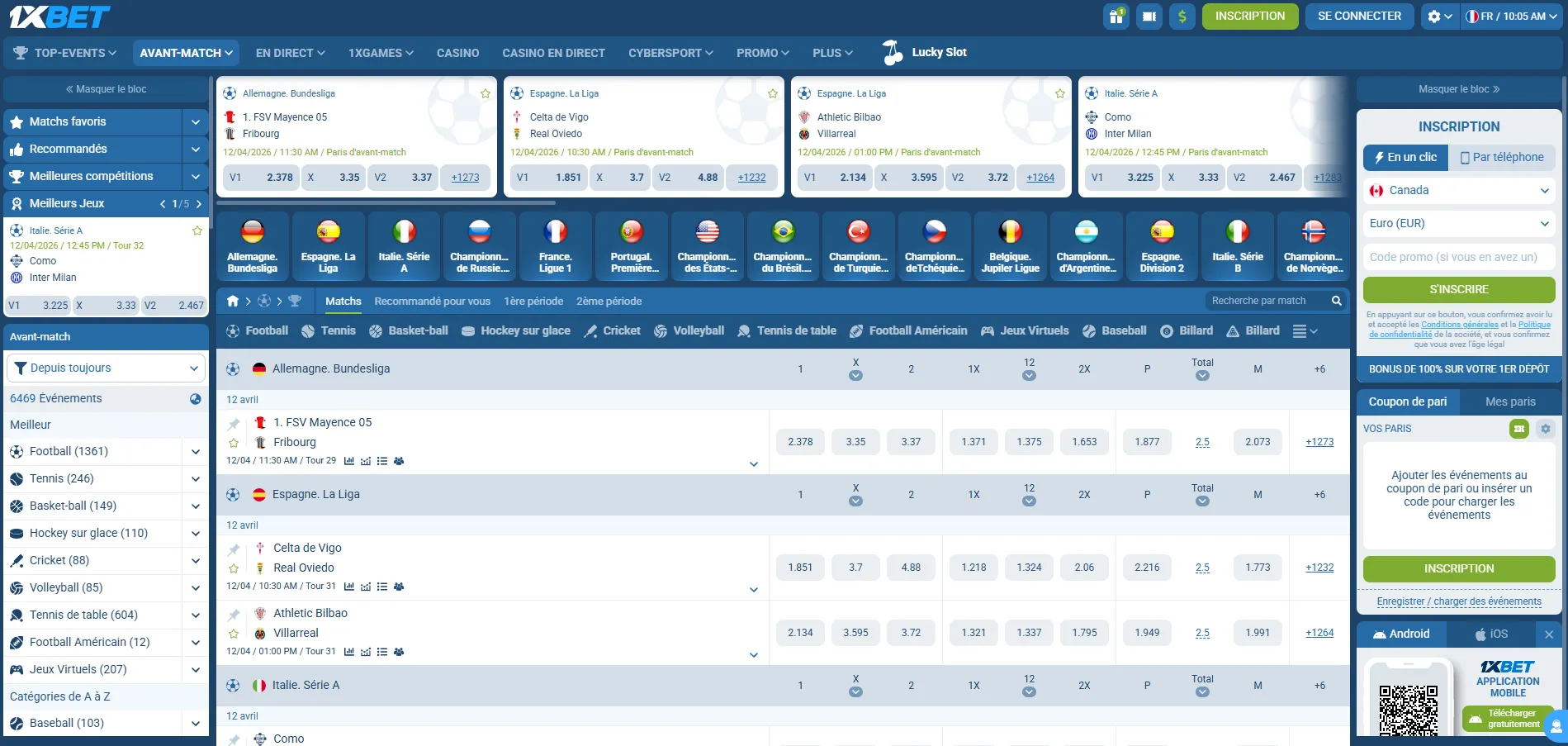Image resolution: width=1568 pixels, height=746 pixels.
Task: Open the Depuis toujours time filter
Action: tap(106, 368)
